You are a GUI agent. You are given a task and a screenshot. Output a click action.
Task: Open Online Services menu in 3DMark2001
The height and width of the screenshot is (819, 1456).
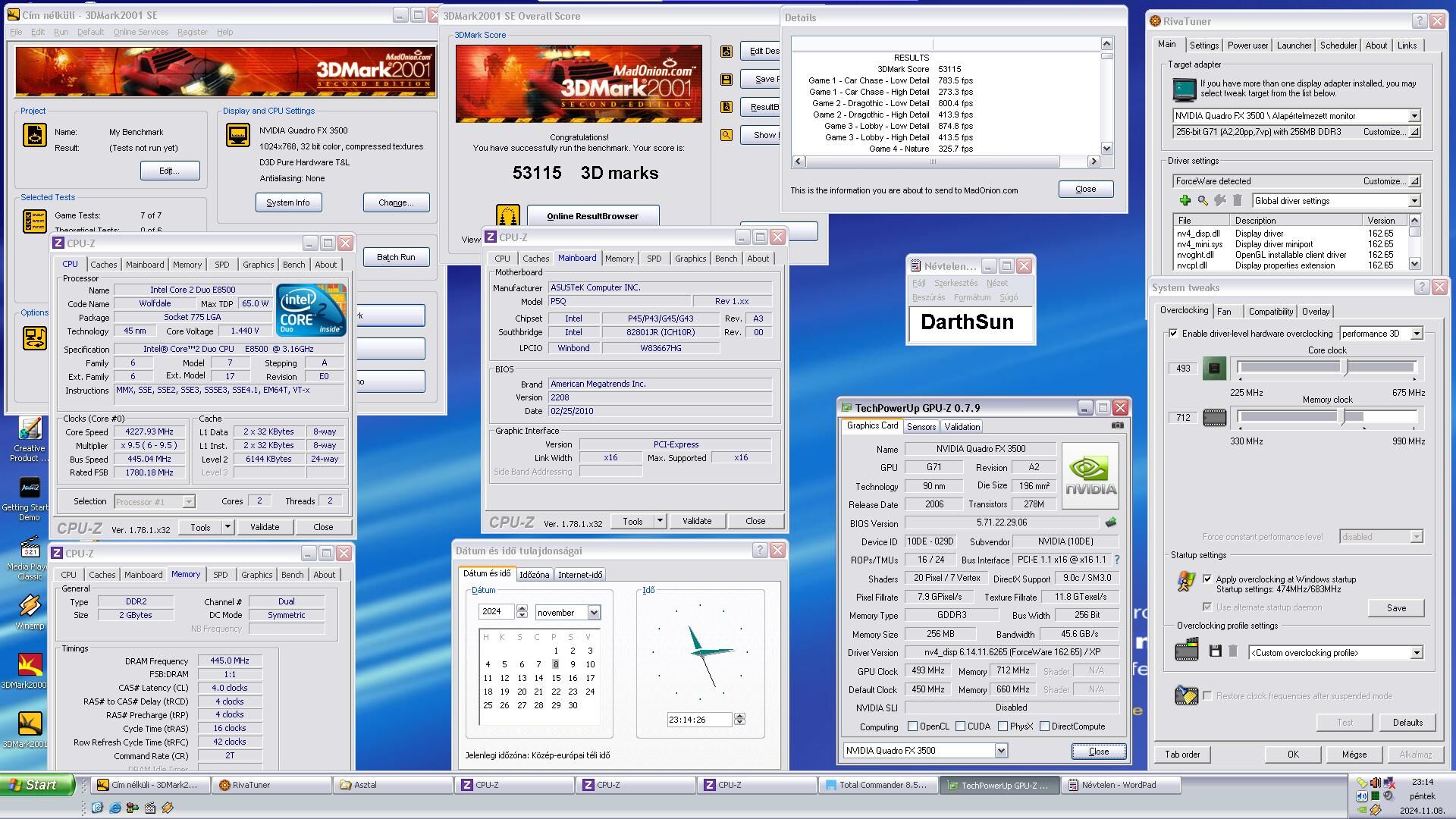click(140, 32)
